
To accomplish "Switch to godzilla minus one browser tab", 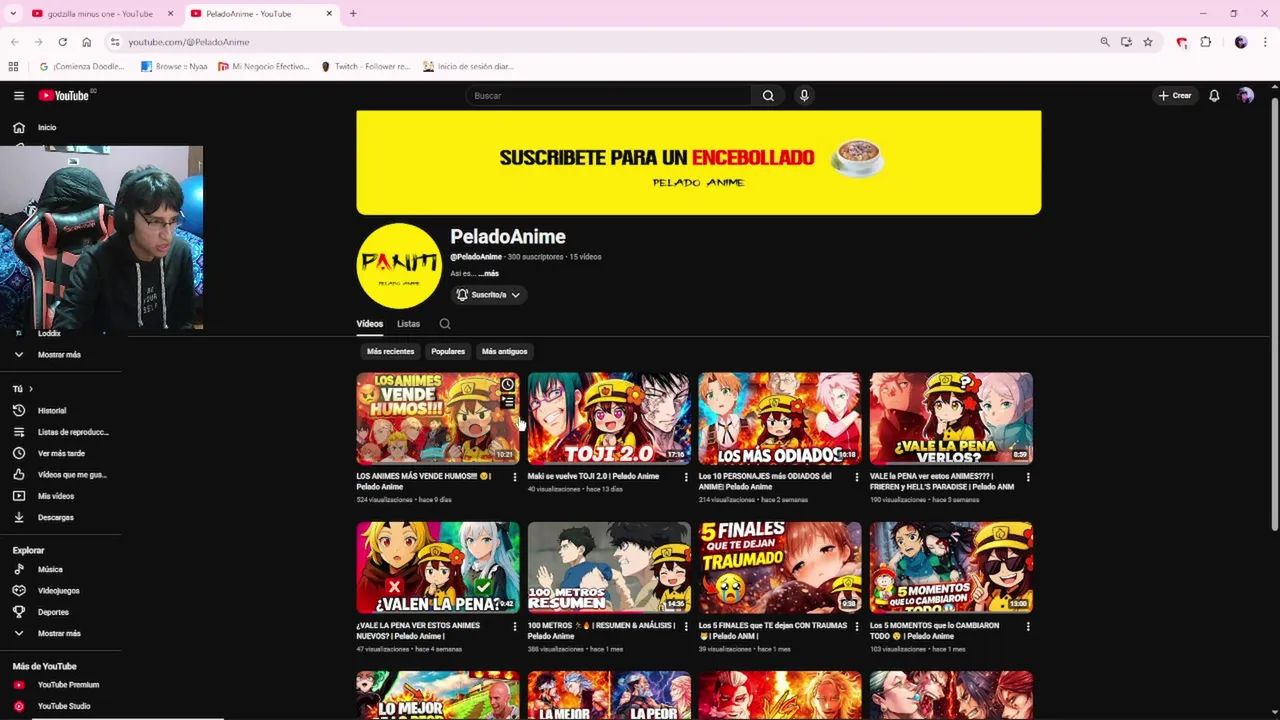I will 101,14.
